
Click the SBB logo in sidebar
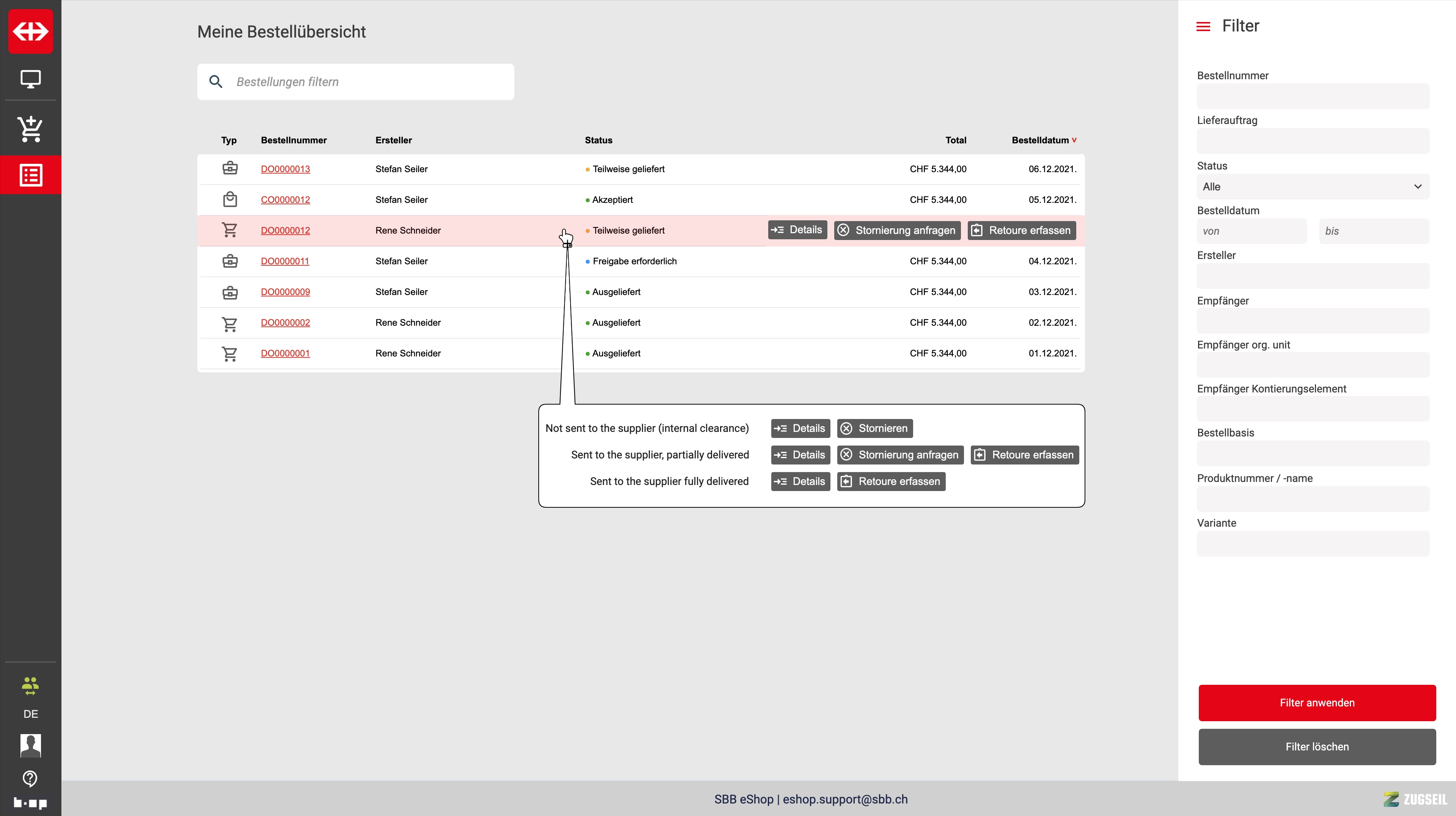(30, 31)
